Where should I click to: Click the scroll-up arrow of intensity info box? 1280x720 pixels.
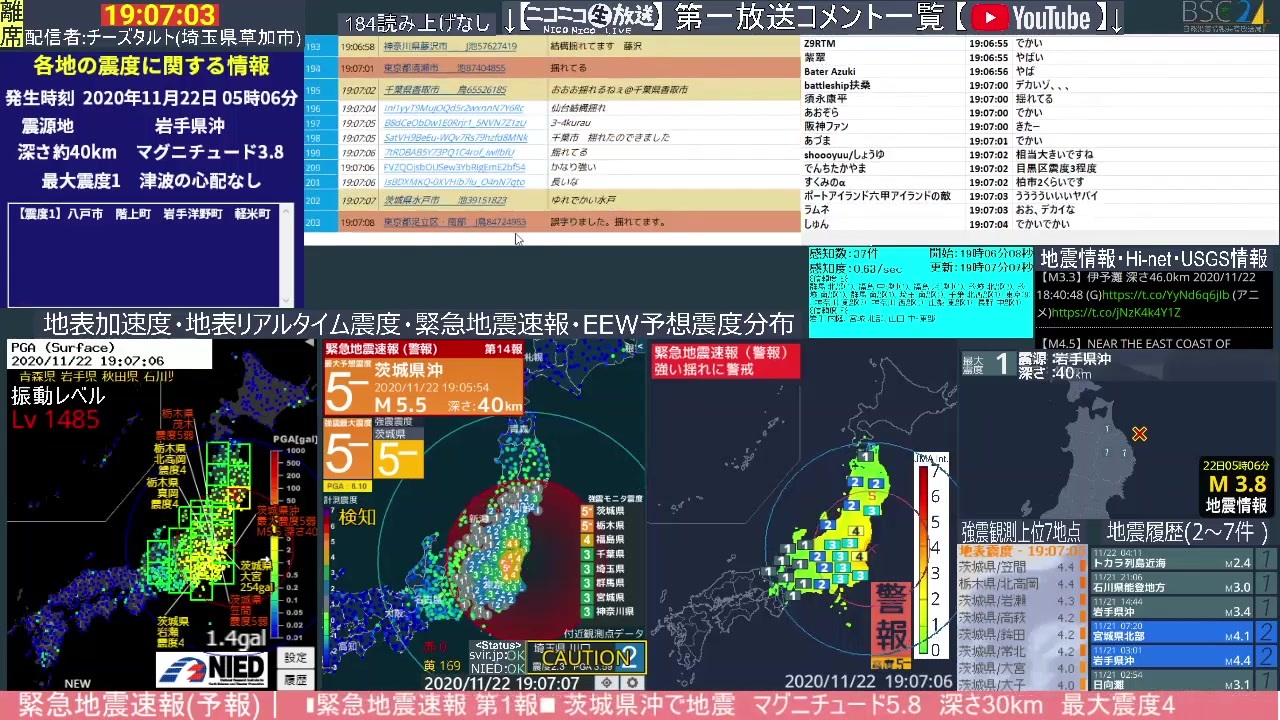(287, 212)
